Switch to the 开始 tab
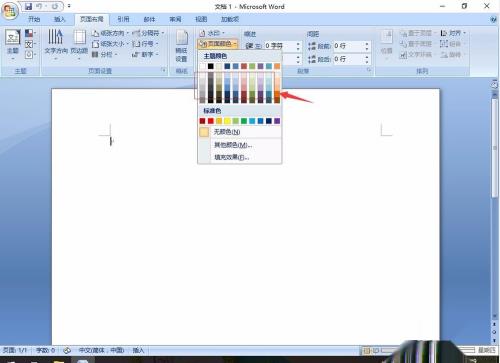Image resolution: width=500 pixels, height=363 pixels. [x=34, y=19]
